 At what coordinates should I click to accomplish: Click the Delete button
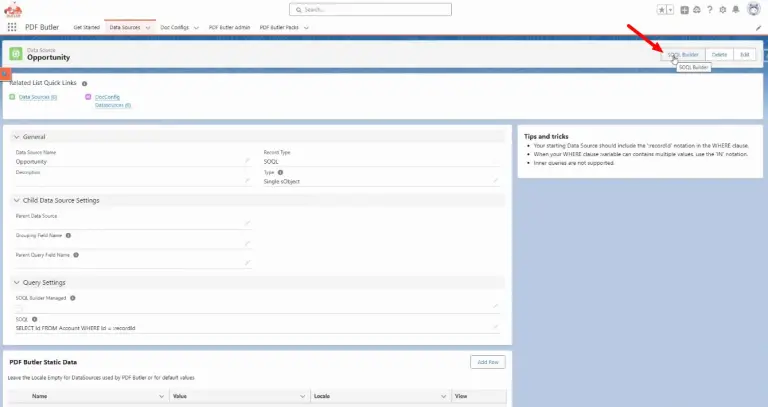(720, 54)
